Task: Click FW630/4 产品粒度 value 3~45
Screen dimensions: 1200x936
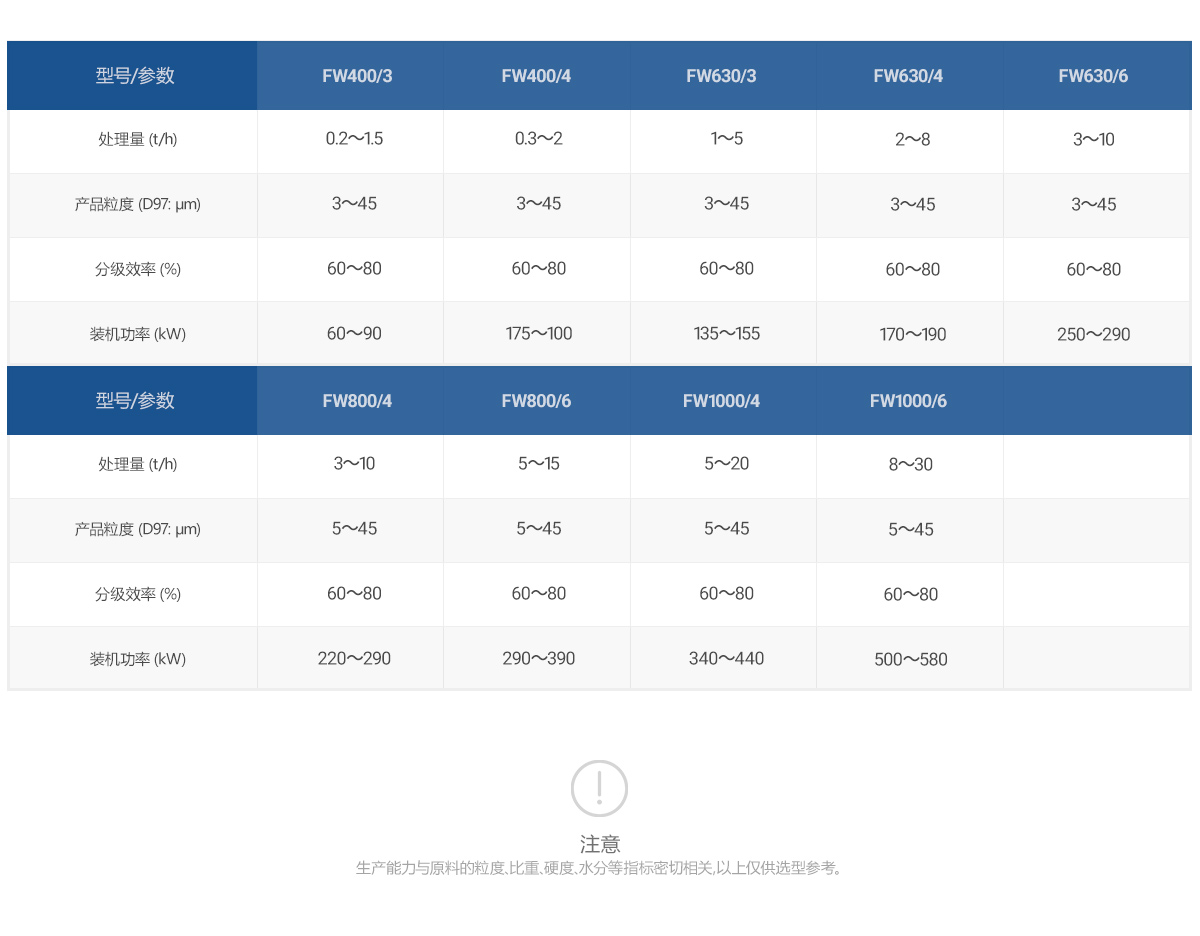Action: (x=912, y=205)
